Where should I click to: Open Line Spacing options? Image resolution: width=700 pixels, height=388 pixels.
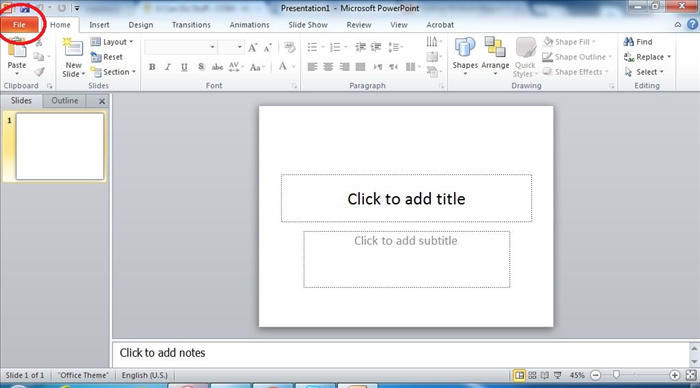395,47
